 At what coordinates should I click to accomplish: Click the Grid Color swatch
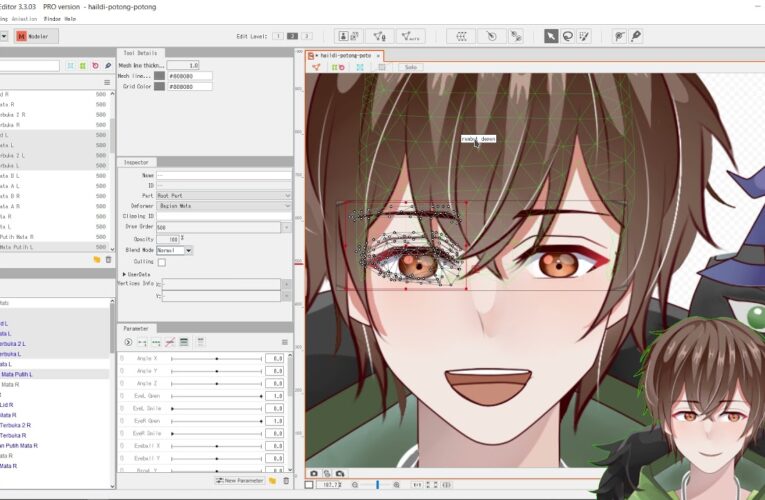pos(159,87)
